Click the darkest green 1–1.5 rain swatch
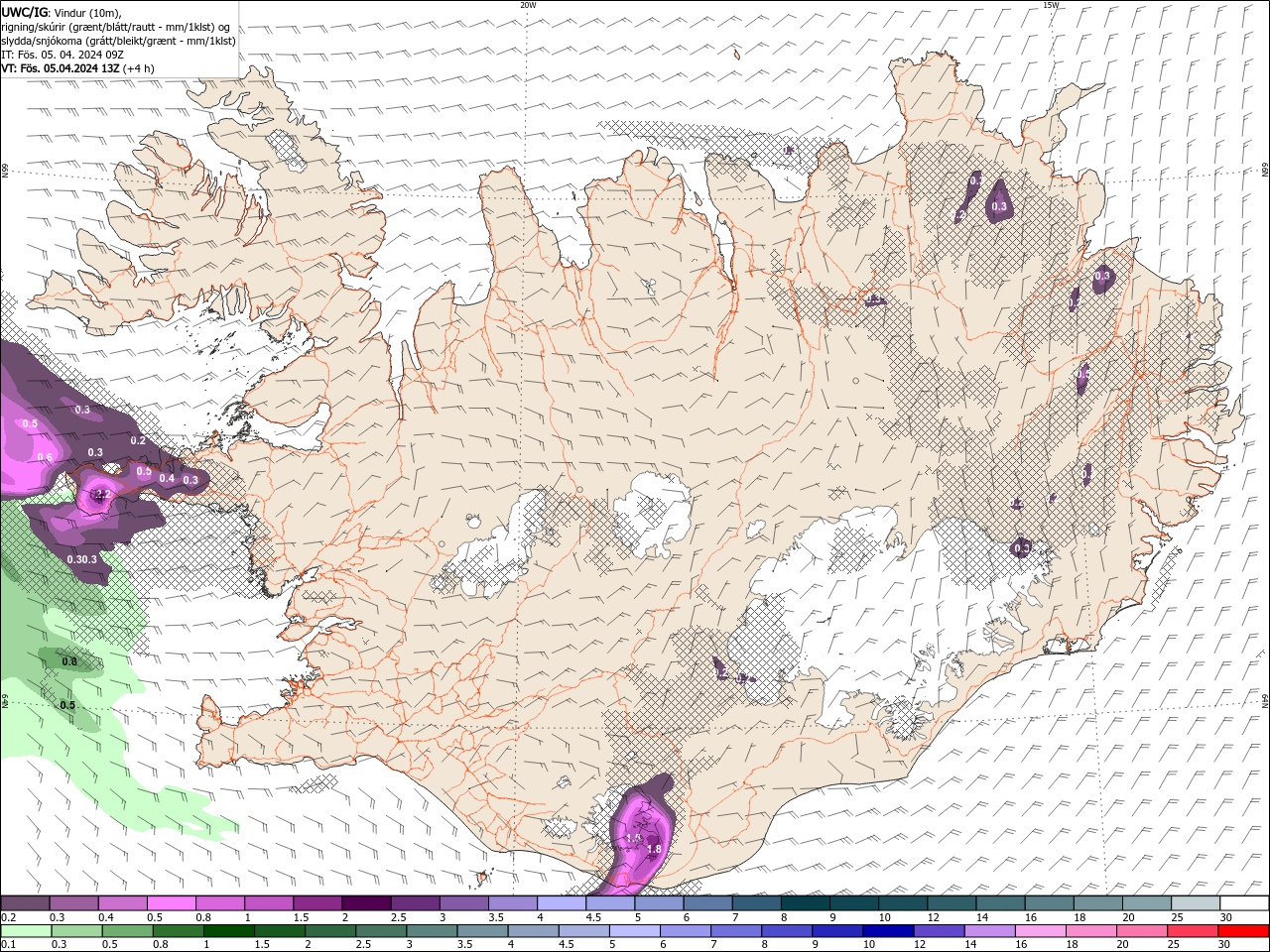Screen dimensions: 1270x952 click(x=229, y=931)
